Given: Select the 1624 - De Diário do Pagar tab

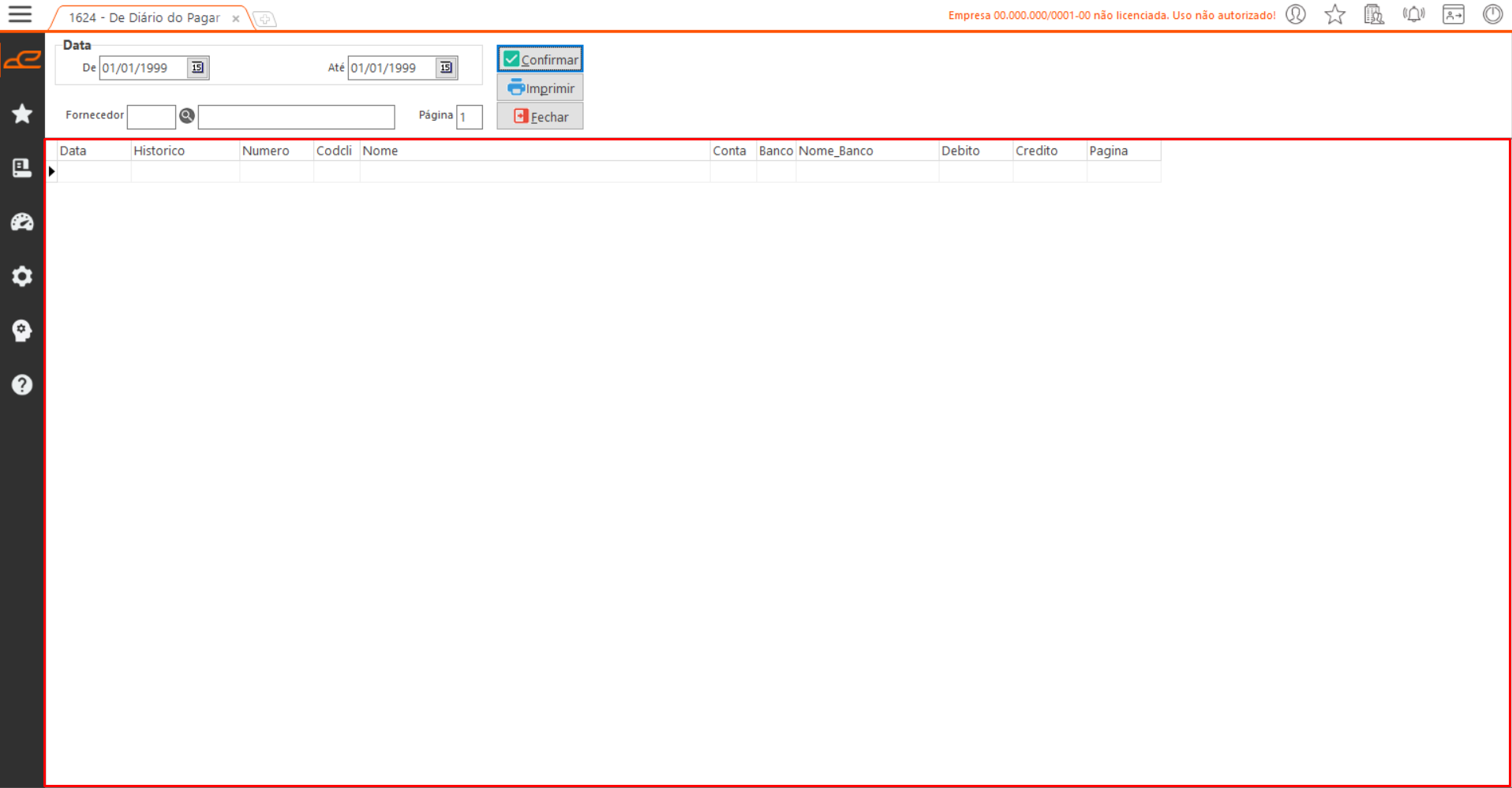Looking at the screenshot, I should pos(144,17).
